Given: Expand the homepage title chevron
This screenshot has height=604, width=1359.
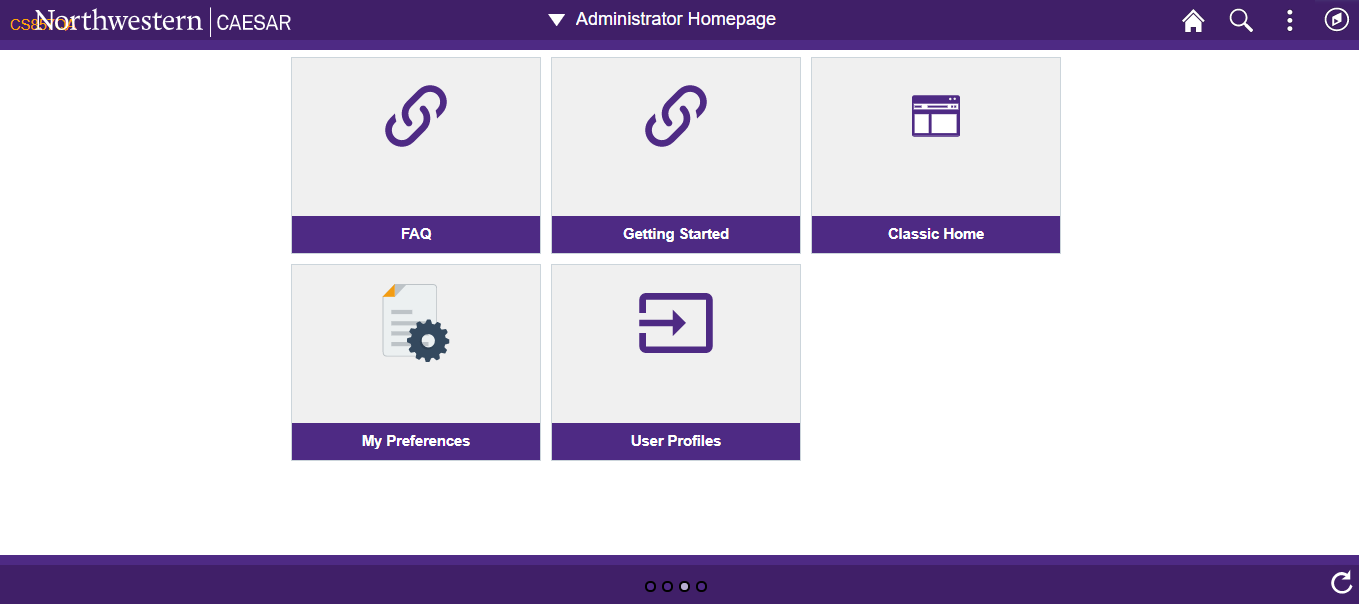Looking at the screenshot, I should (556, 18).
